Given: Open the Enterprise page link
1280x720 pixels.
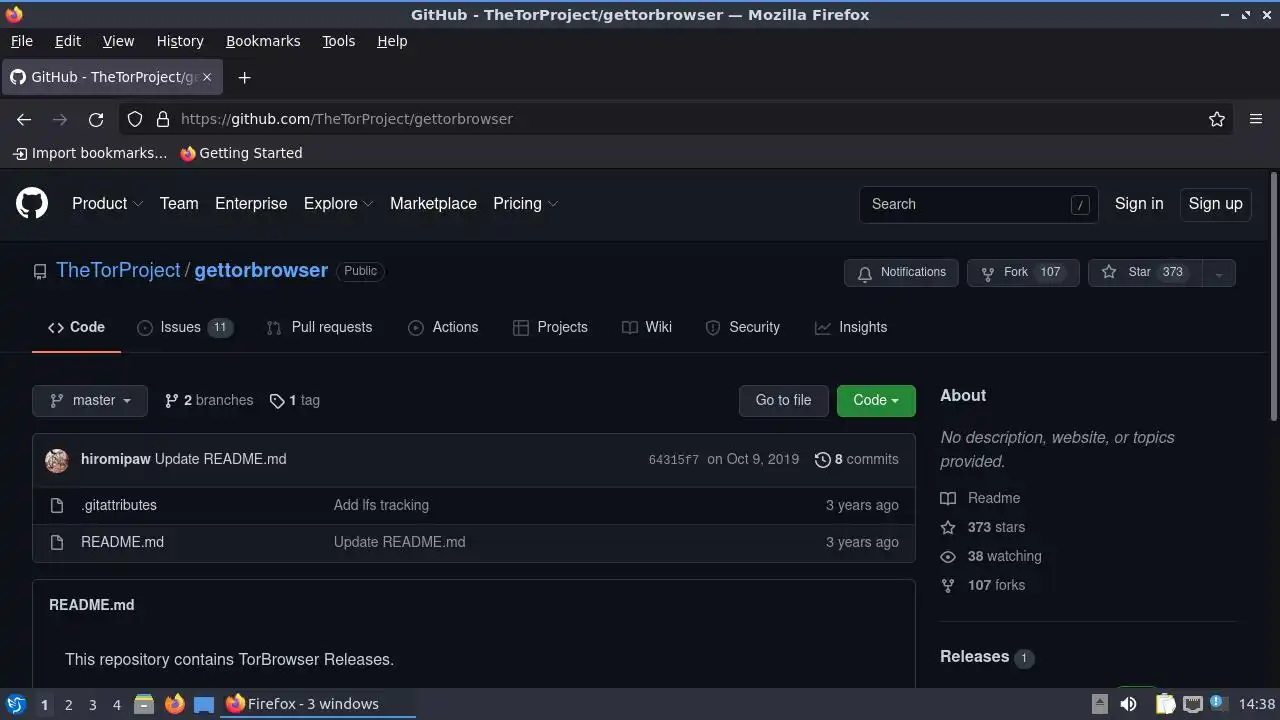Looking at the screenshot, I should [251, 203].
